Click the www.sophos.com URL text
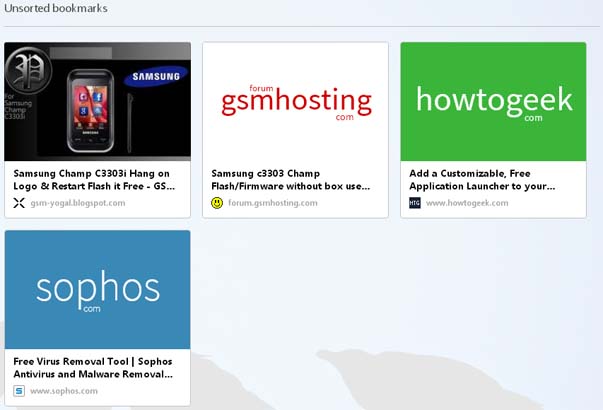 click(64, 391)
